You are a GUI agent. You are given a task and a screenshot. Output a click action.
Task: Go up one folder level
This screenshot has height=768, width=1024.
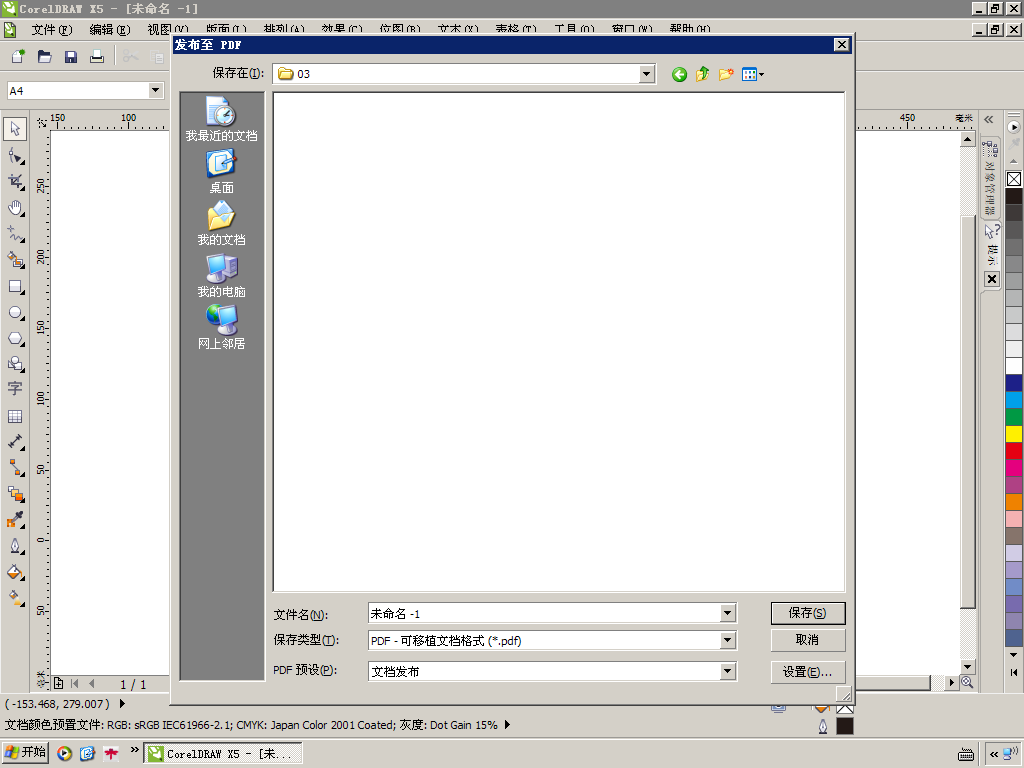click(x=703, y=74)
